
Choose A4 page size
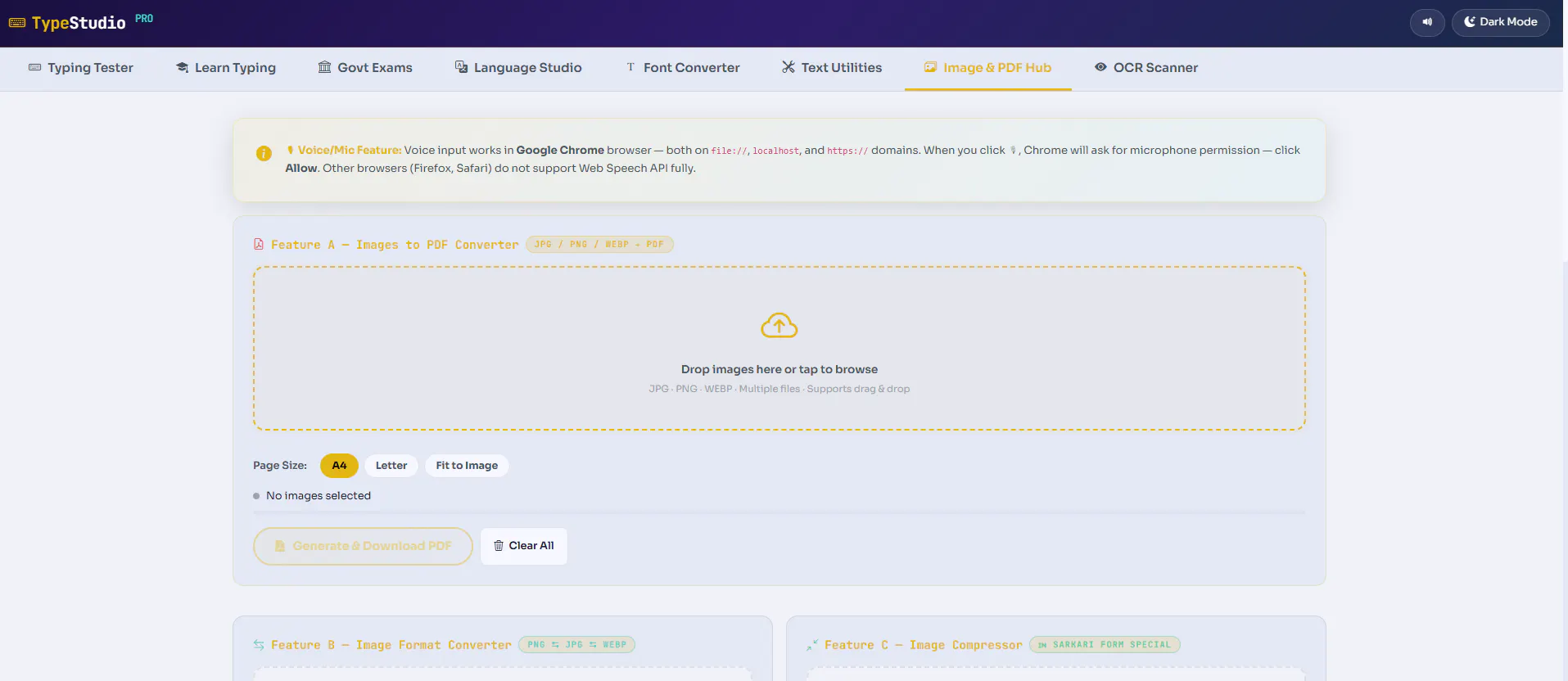coord(339,466)
